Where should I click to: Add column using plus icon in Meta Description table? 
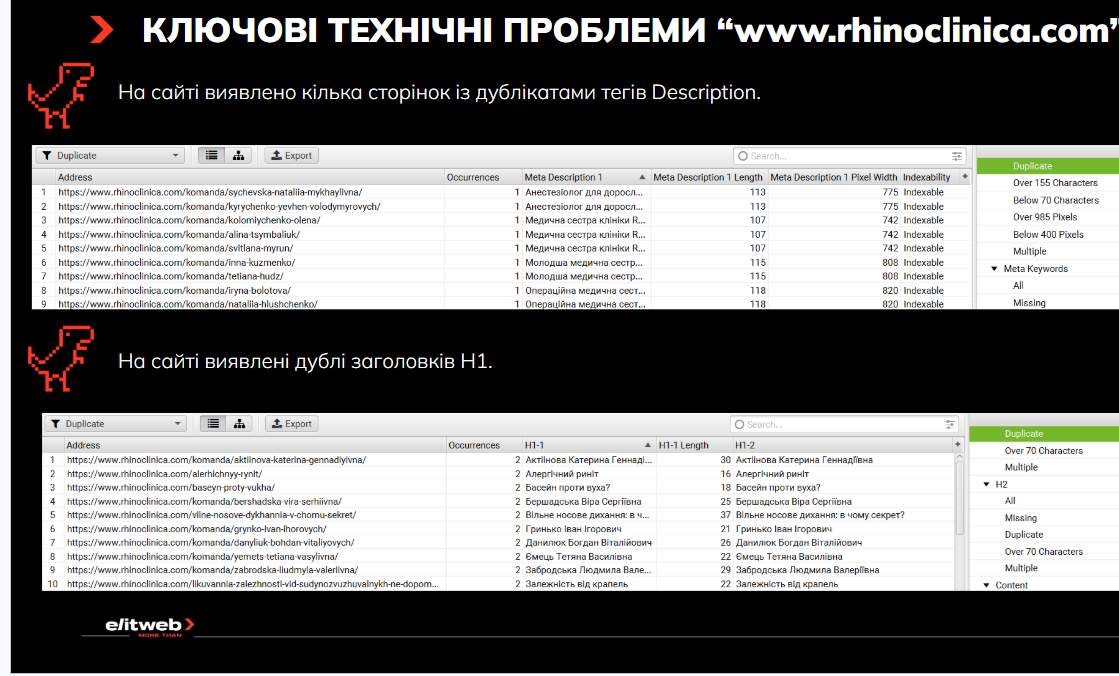point(966,177)
